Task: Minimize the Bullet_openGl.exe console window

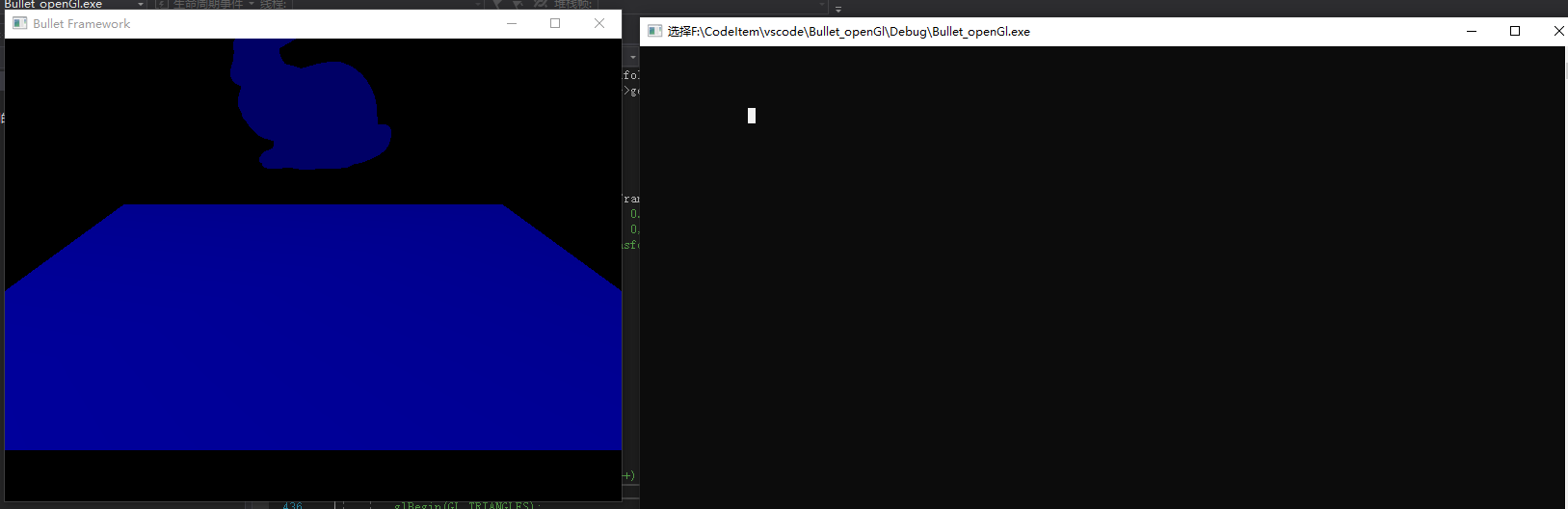Action: [x=1472, y=31]
